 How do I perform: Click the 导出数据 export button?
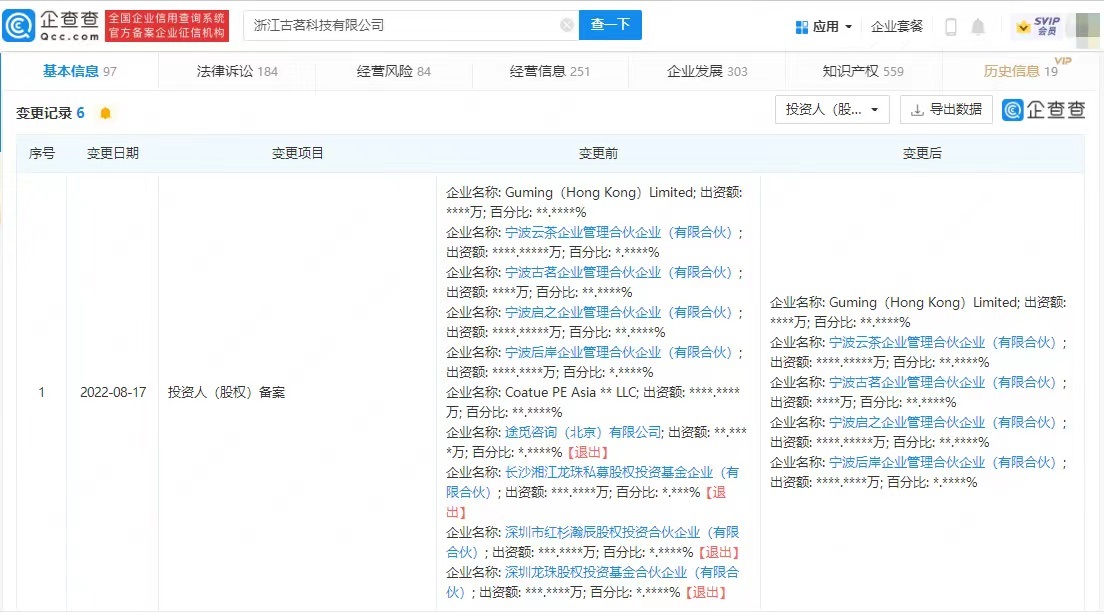[946, 110]
